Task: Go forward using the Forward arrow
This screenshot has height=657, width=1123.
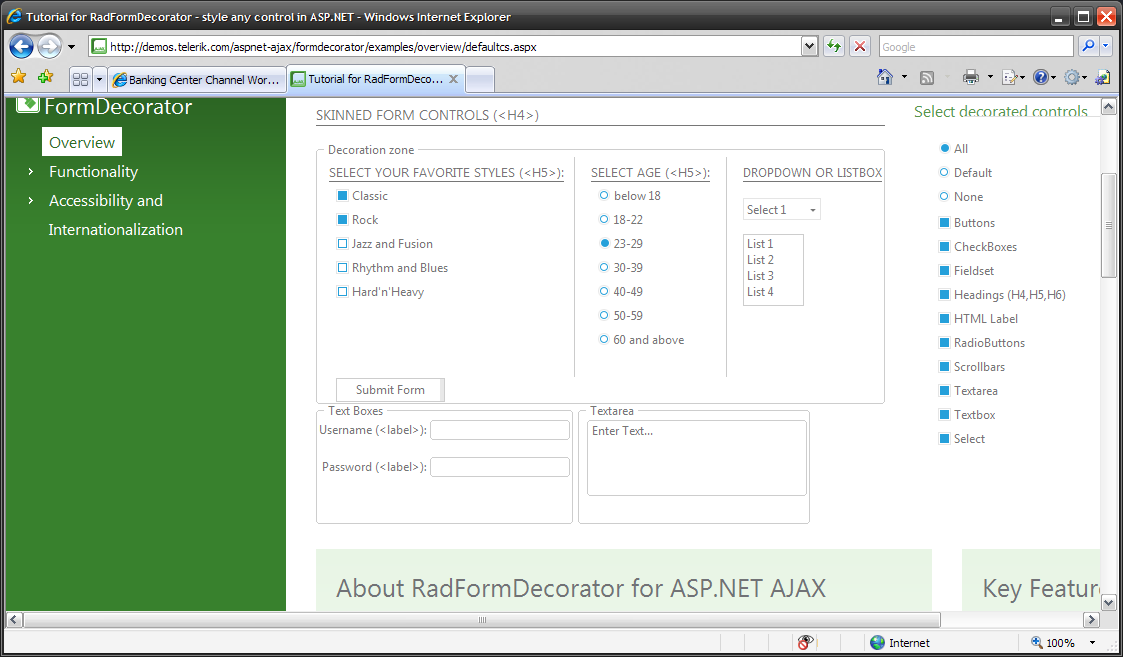Action: tap(49, 47)
